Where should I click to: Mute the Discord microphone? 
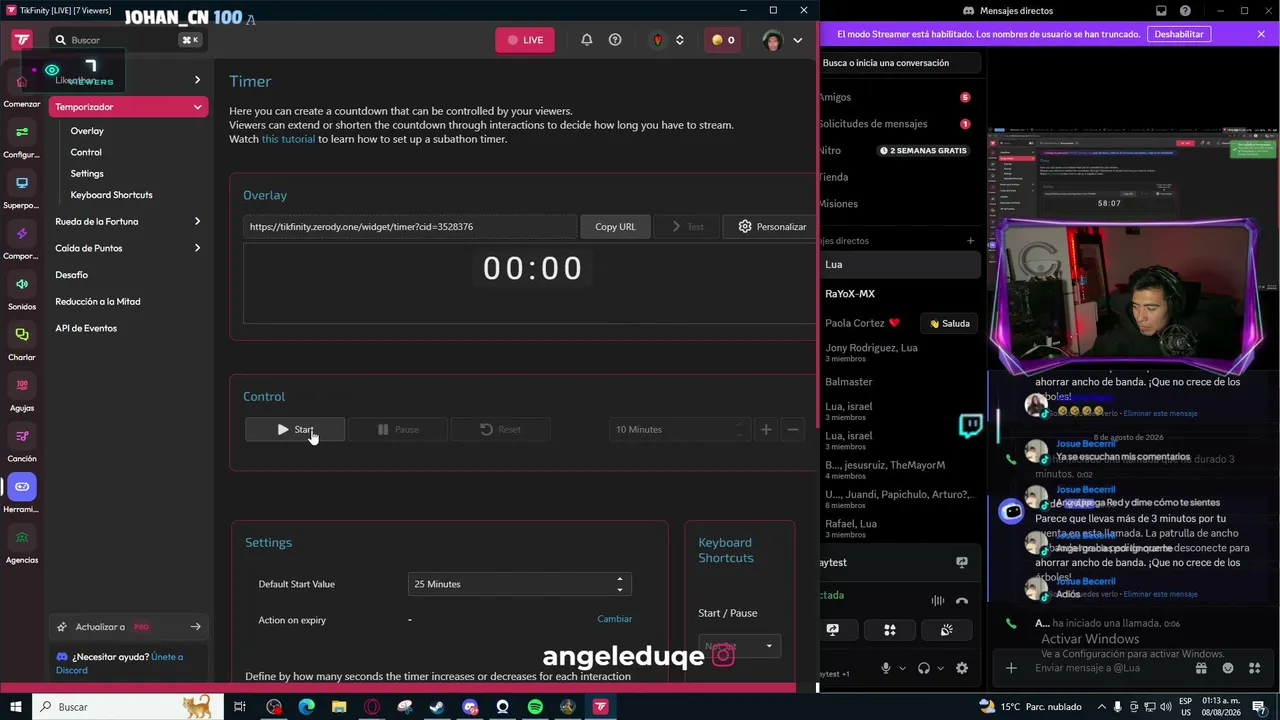885,668
